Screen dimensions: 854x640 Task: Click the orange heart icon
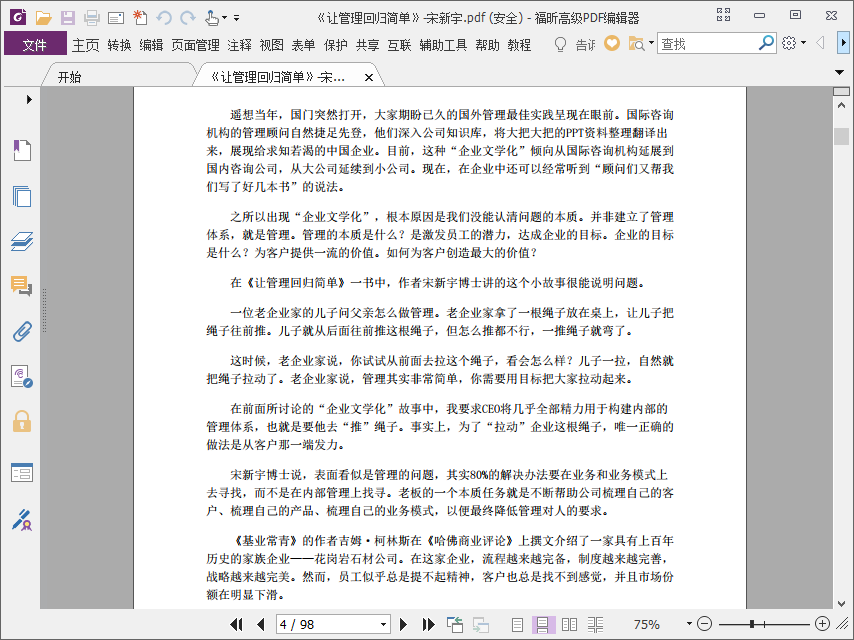(612, 43)
